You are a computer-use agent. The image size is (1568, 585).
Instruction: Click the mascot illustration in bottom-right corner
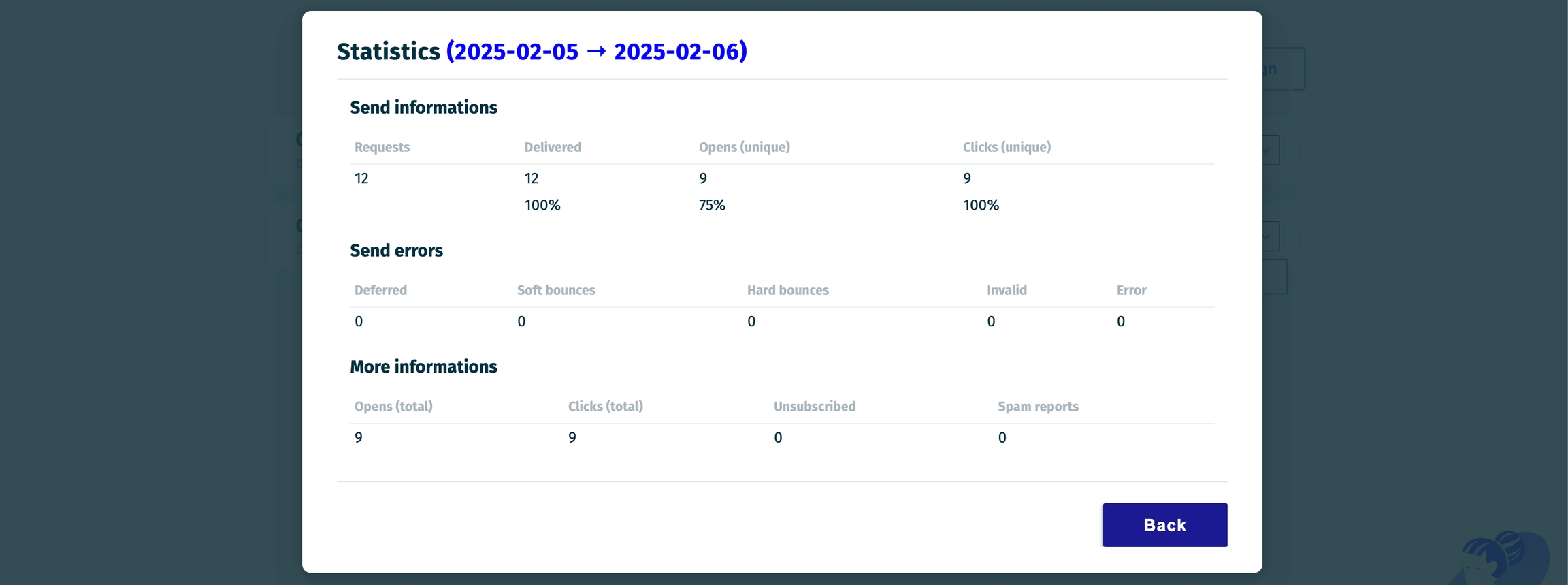pyautogui.click(x=1504, y=558)
